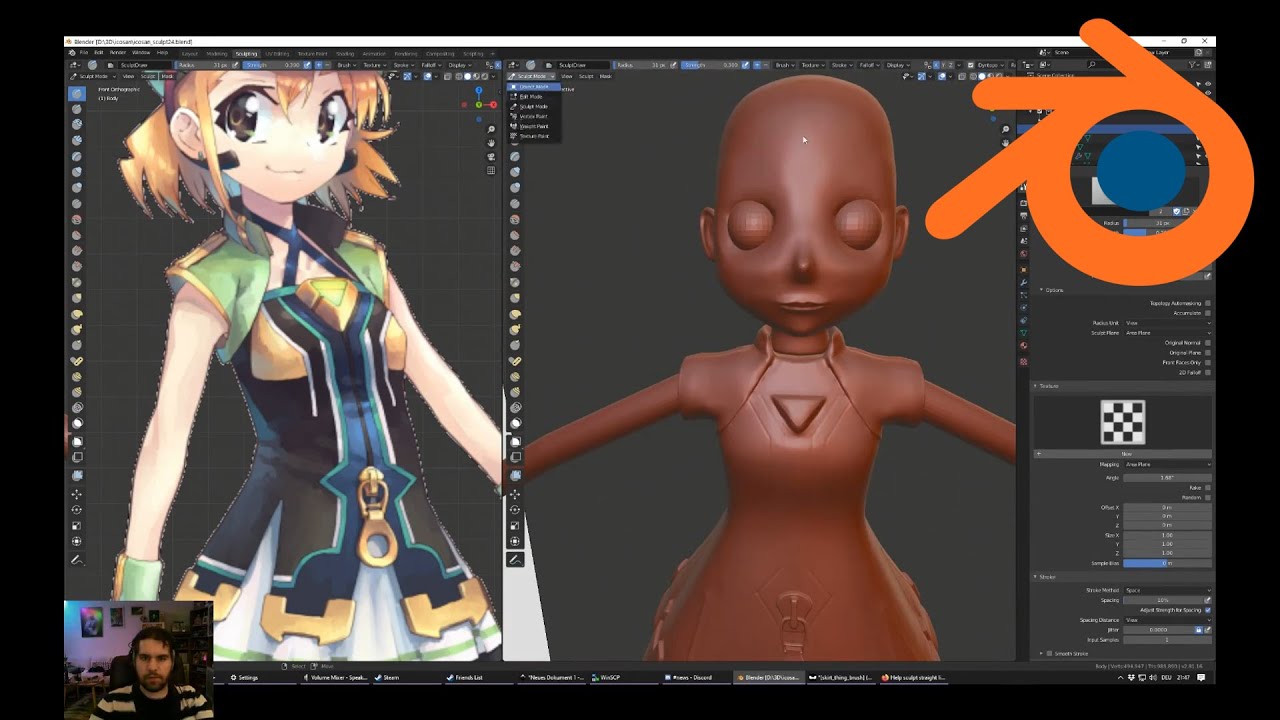
Task: Toggle strength pressure sensitivity icon in left header
Action: (307, 65)
